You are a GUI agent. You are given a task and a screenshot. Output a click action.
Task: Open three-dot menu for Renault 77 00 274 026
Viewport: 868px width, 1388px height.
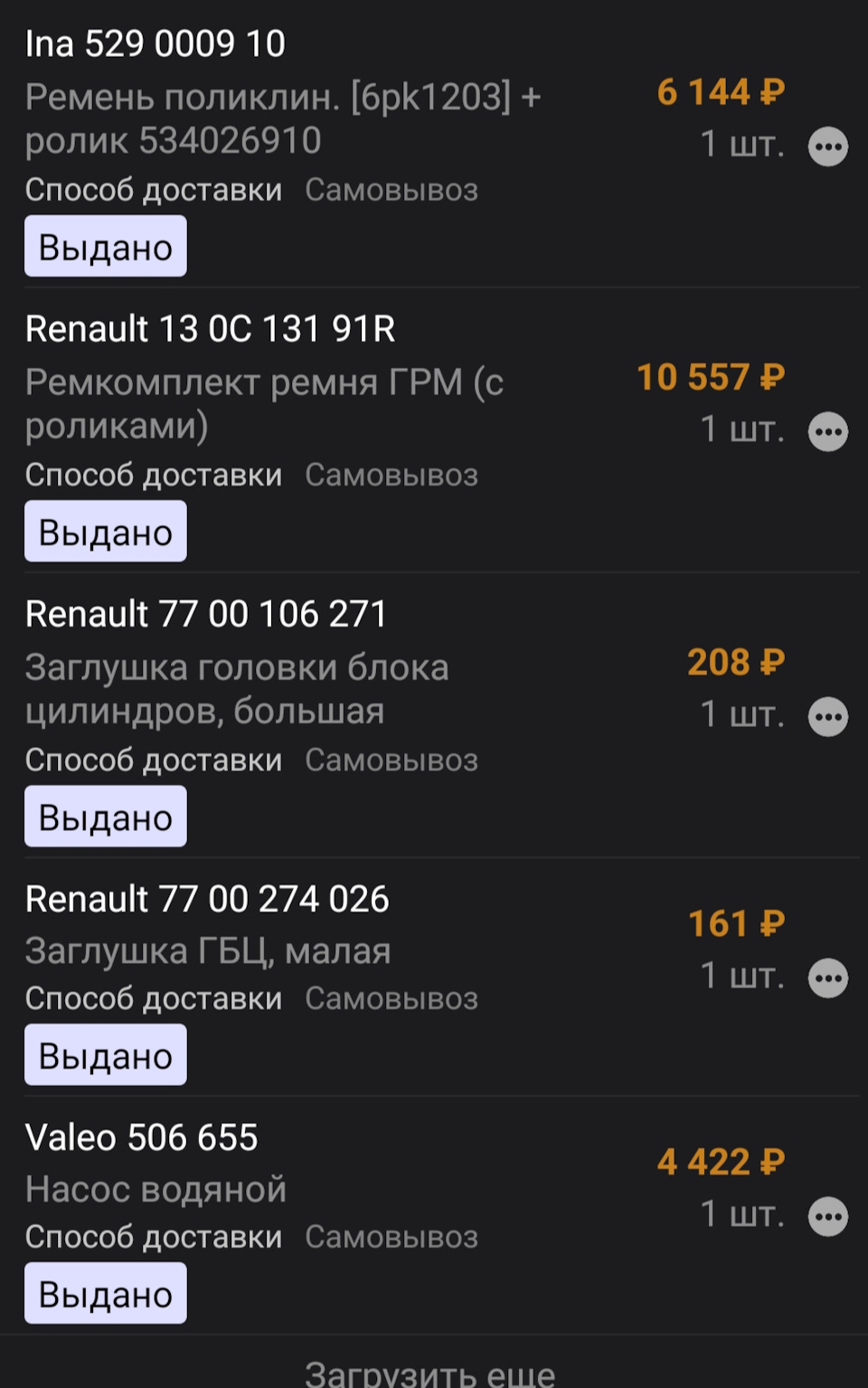pos(828,978)
